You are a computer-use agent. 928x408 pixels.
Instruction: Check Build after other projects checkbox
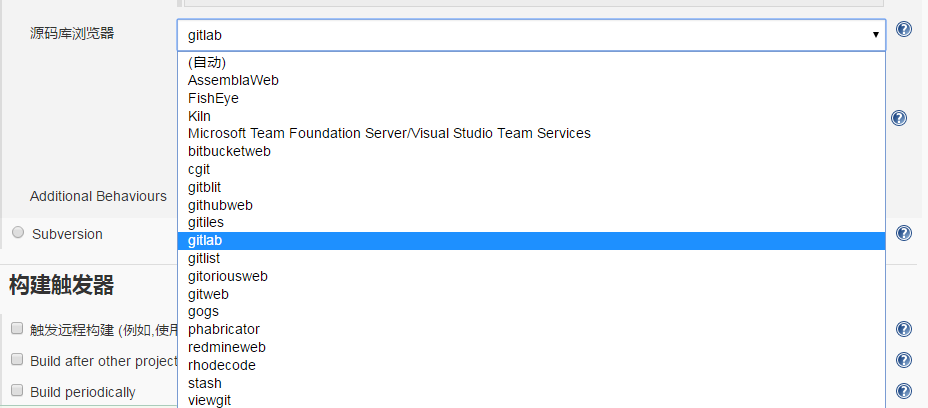[17, 359]
